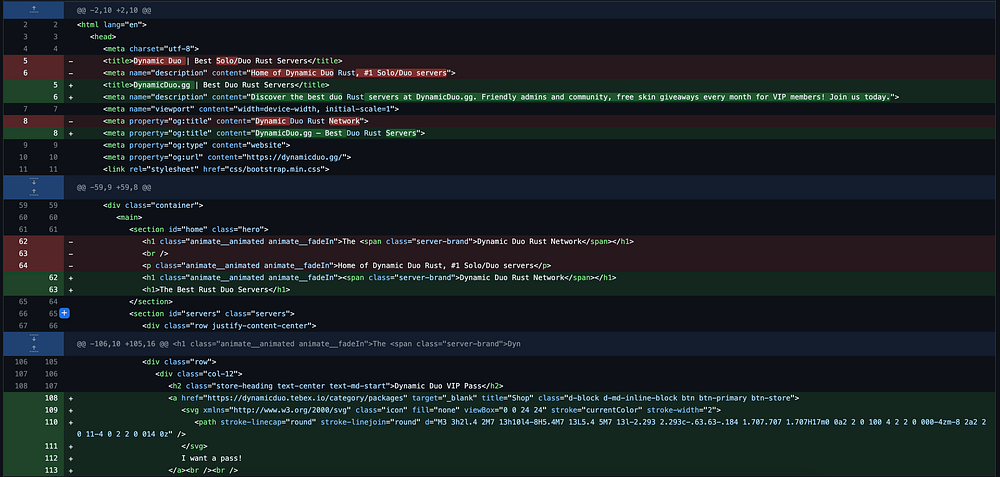Click added line number 110
This screenshot has width=1000, height=477.
52,422
